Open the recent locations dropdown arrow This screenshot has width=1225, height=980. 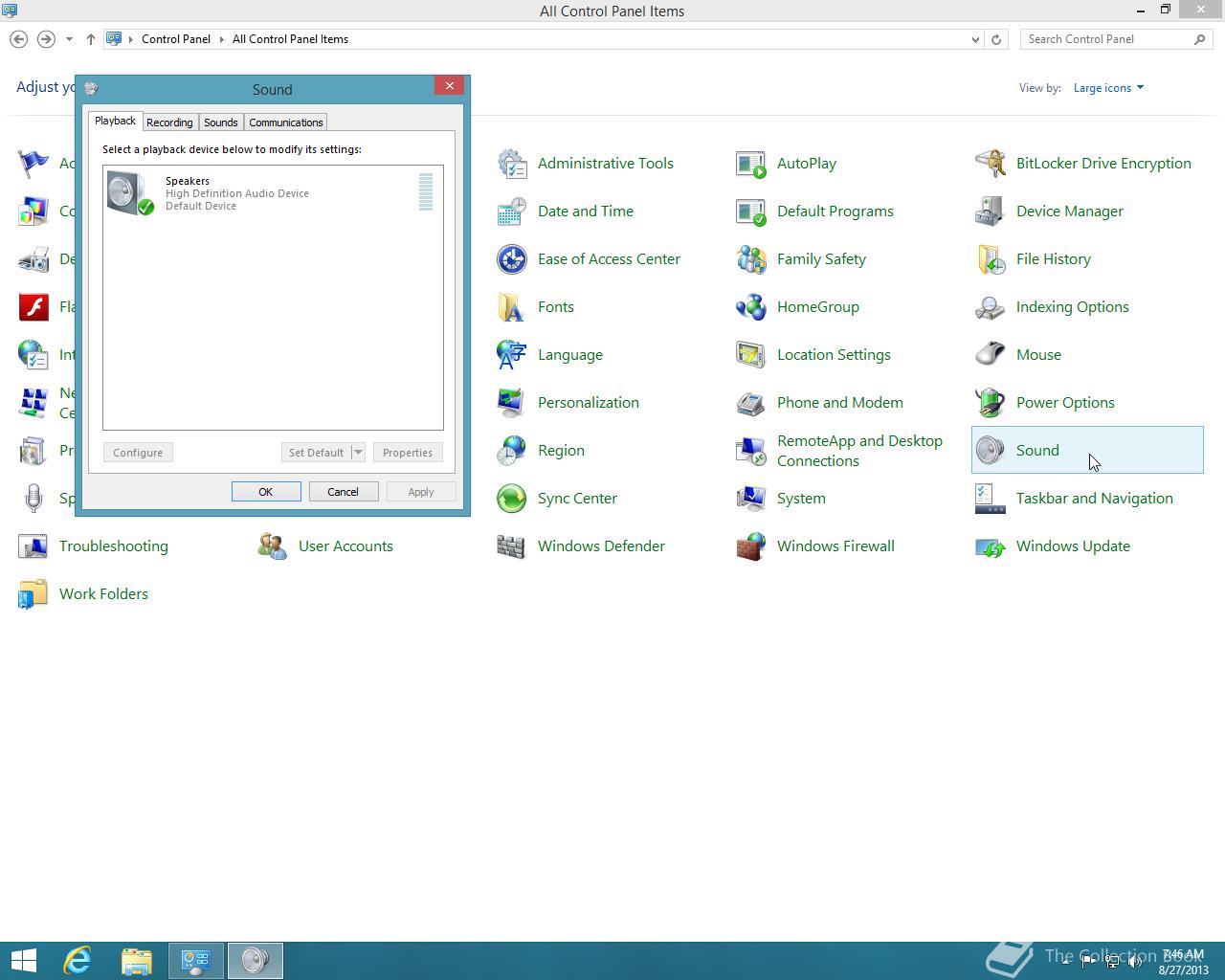[x=69, y=39]
